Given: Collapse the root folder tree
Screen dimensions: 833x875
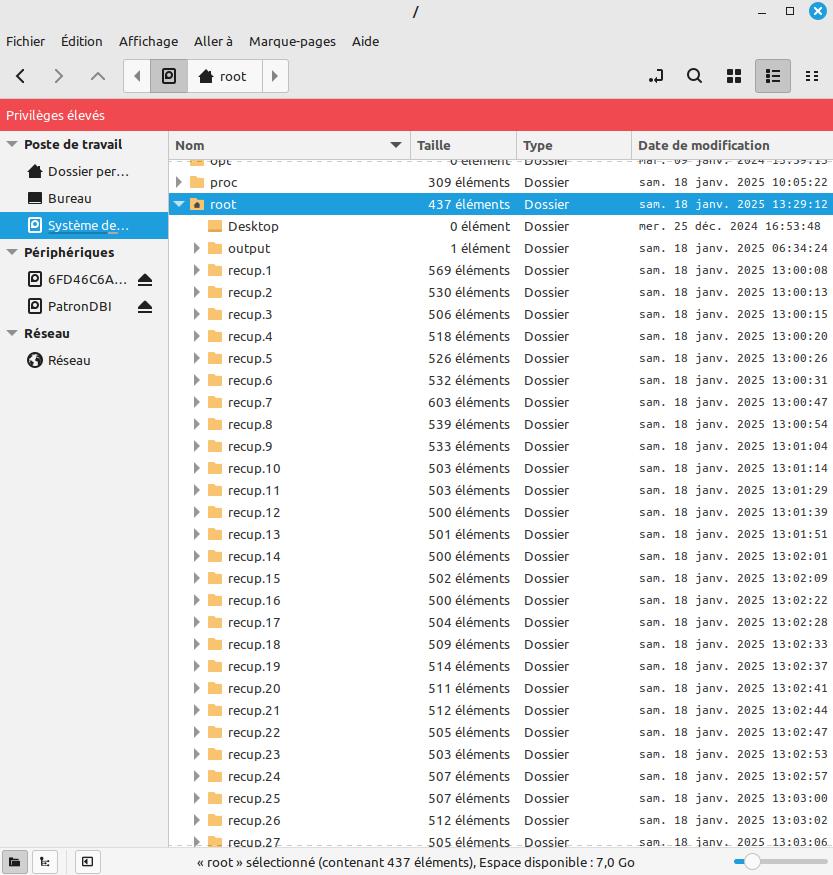Looking at the screenshot, I should 179,204.
